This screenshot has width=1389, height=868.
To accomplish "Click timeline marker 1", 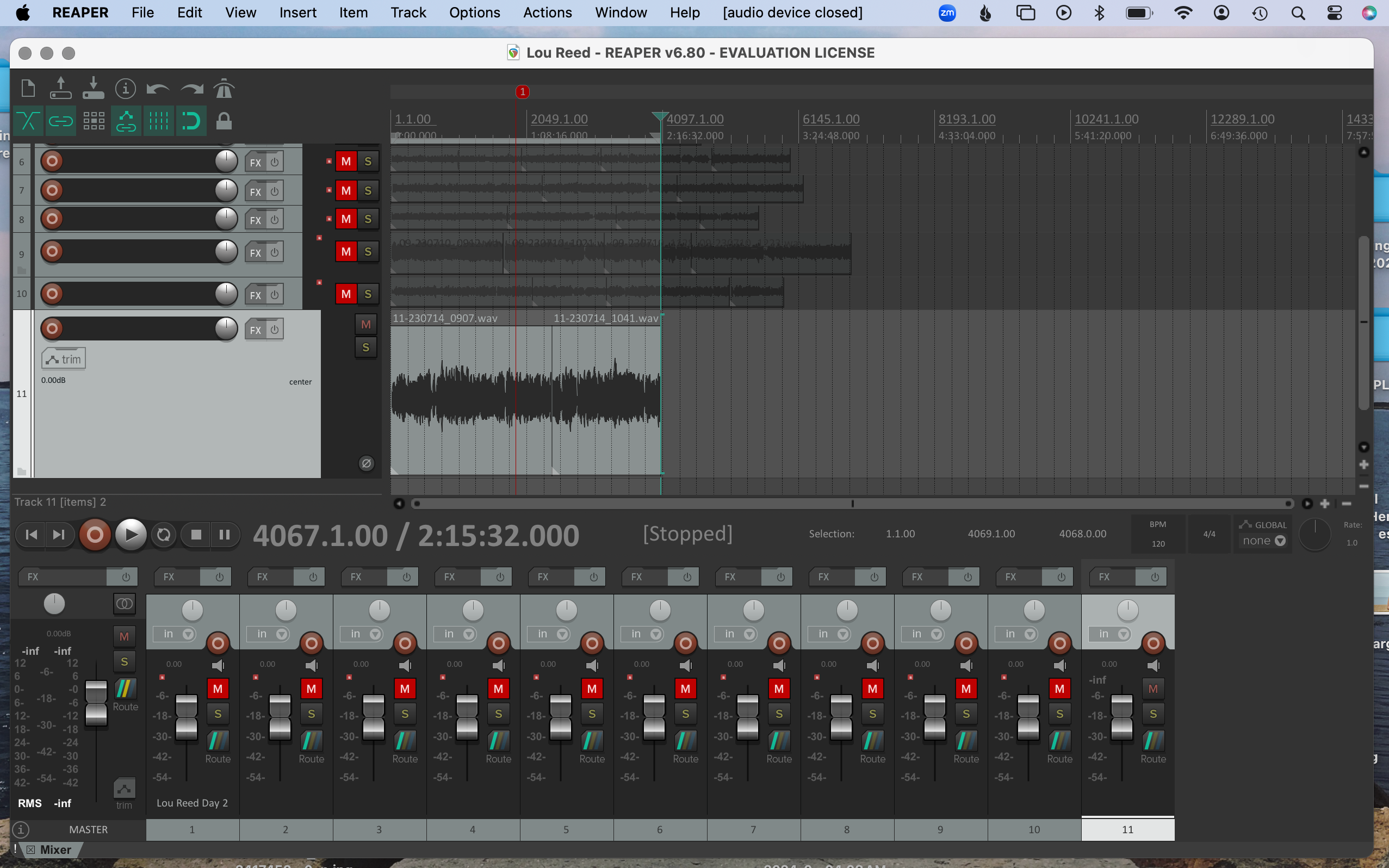I will click(522, 92).
